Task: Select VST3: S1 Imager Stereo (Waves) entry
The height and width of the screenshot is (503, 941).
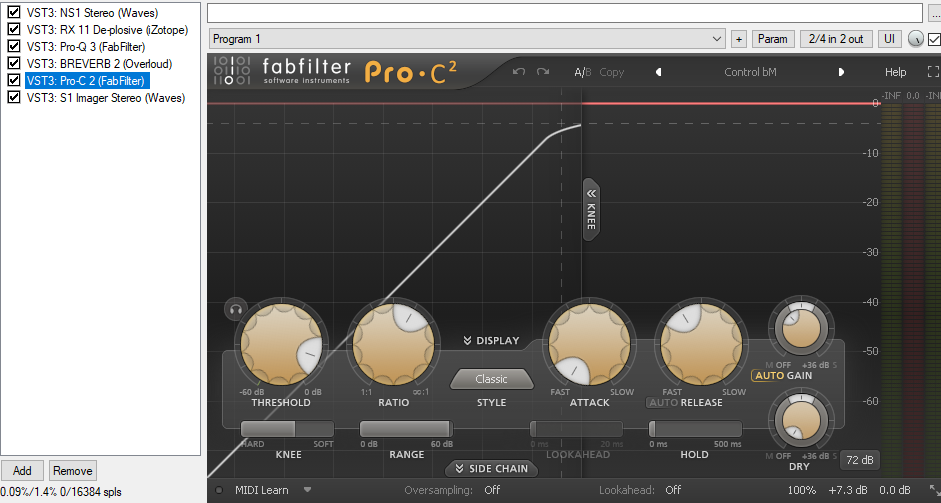Action: 106,98
